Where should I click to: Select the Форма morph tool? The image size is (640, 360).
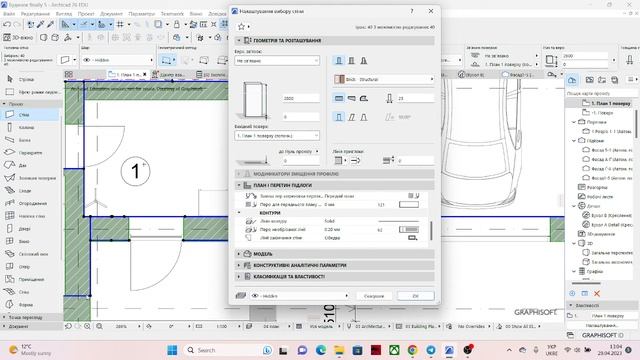pos(25,304)
